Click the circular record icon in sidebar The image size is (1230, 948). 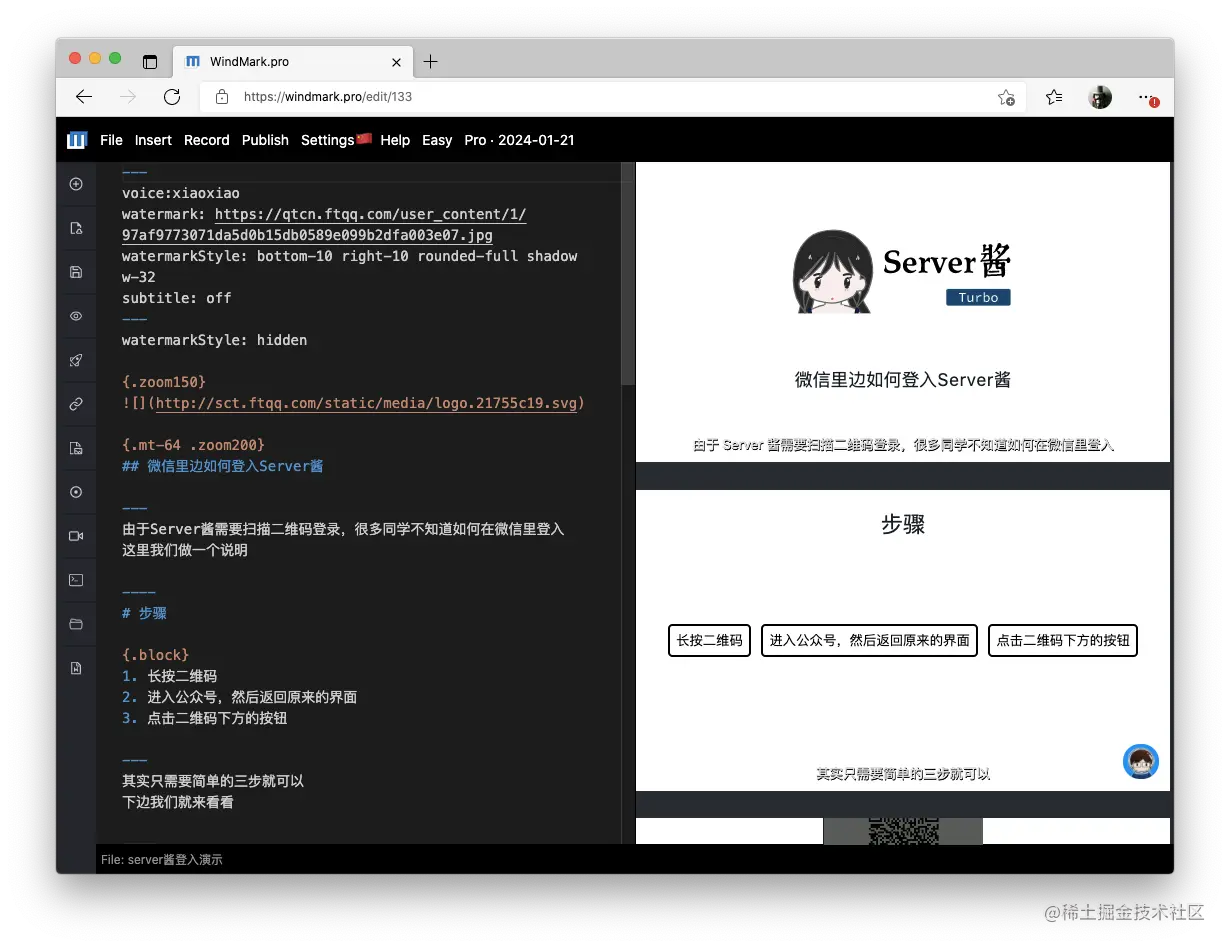76,492
